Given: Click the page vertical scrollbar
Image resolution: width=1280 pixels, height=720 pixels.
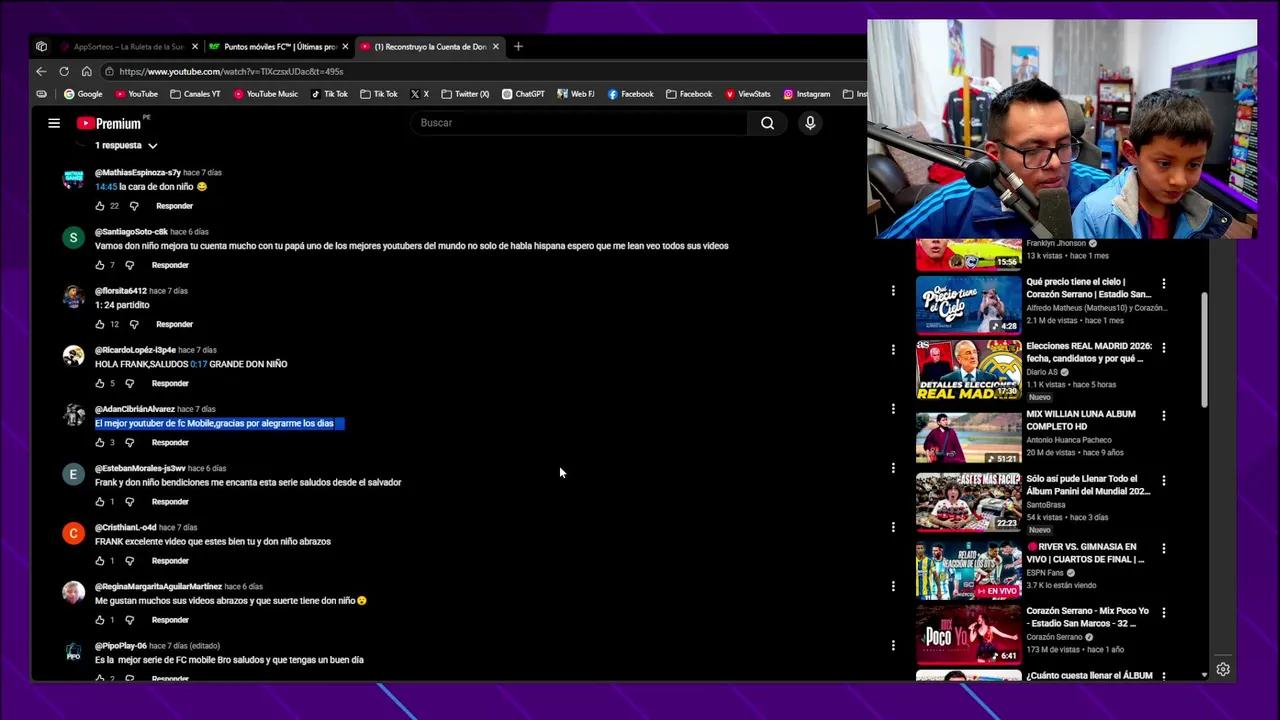Looking at the screenshot, I should (x=1204, y=350).
